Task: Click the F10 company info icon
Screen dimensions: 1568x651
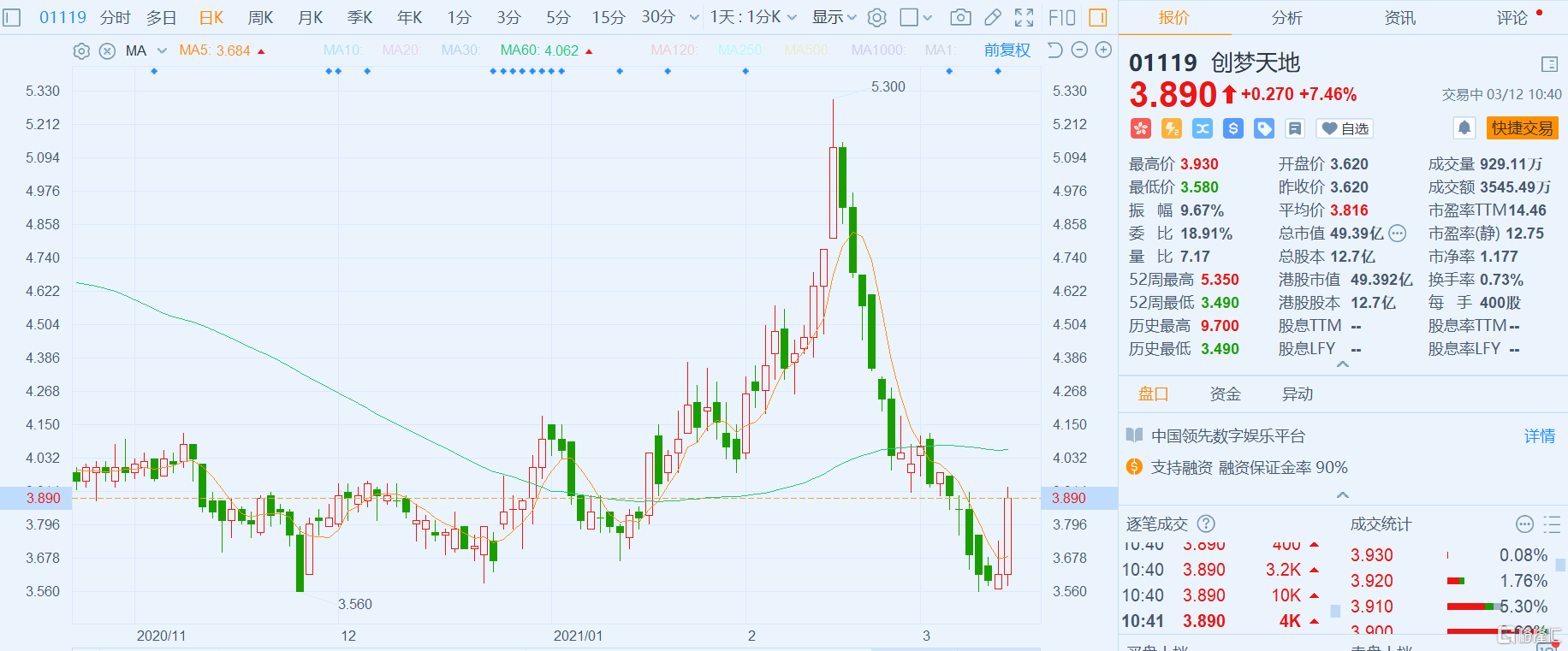Action: pos(1062,17)
